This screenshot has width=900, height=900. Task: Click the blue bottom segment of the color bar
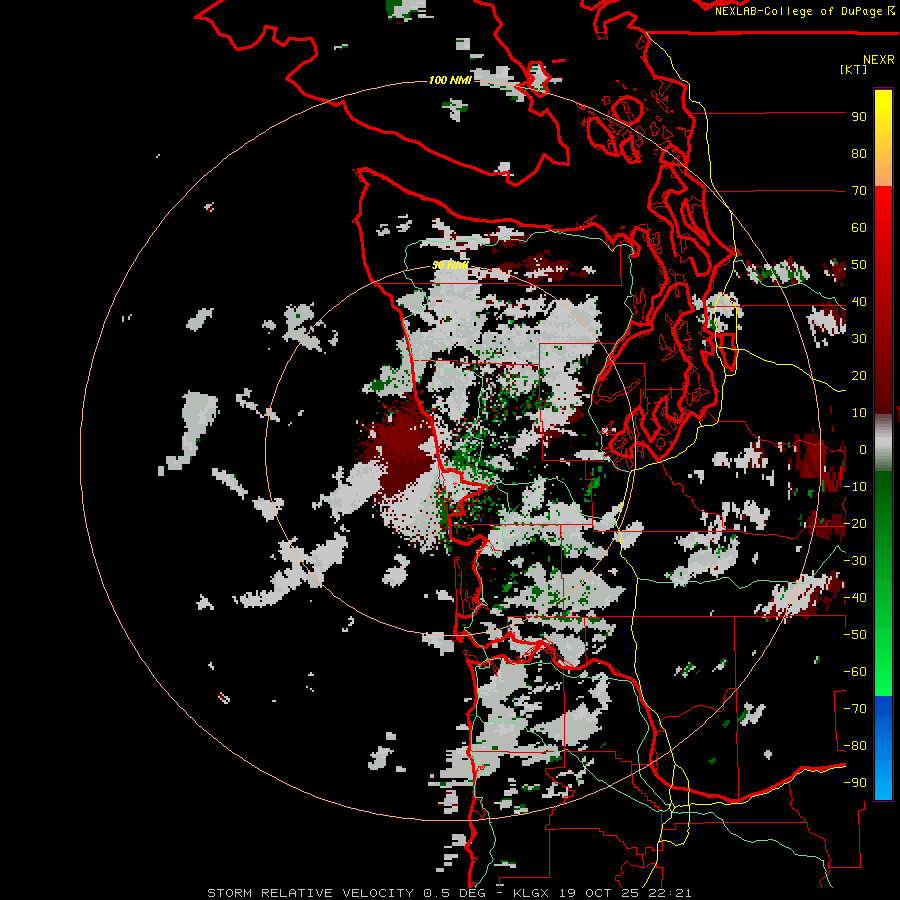click(883, 748)
